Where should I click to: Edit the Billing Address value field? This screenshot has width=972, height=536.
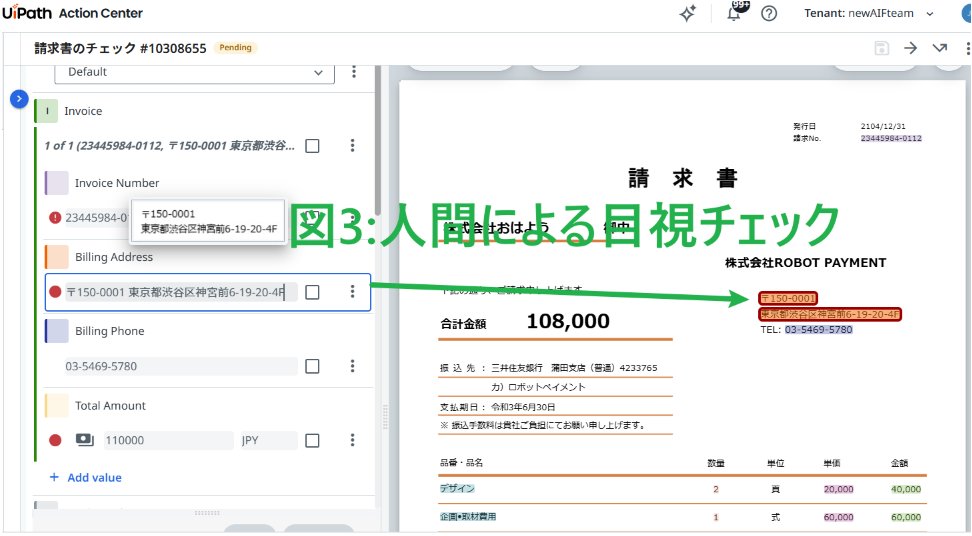[x=181, y=292]
